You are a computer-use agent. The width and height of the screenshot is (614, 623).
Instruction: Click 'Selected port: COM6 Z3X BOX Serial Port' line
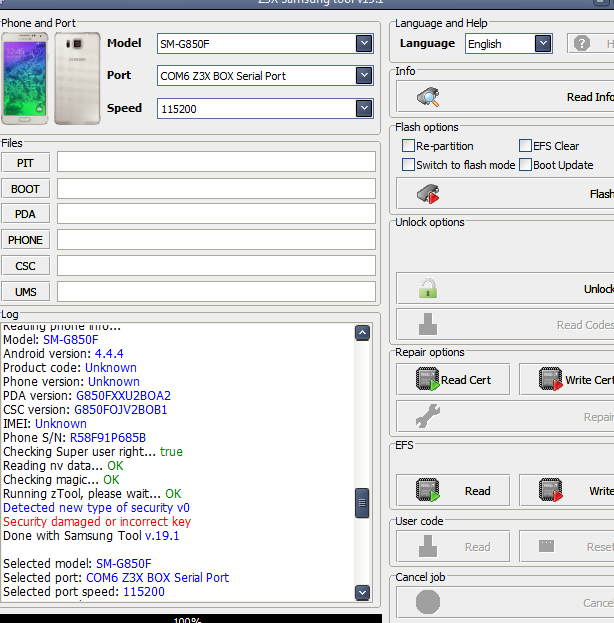[x=116, y=577]
